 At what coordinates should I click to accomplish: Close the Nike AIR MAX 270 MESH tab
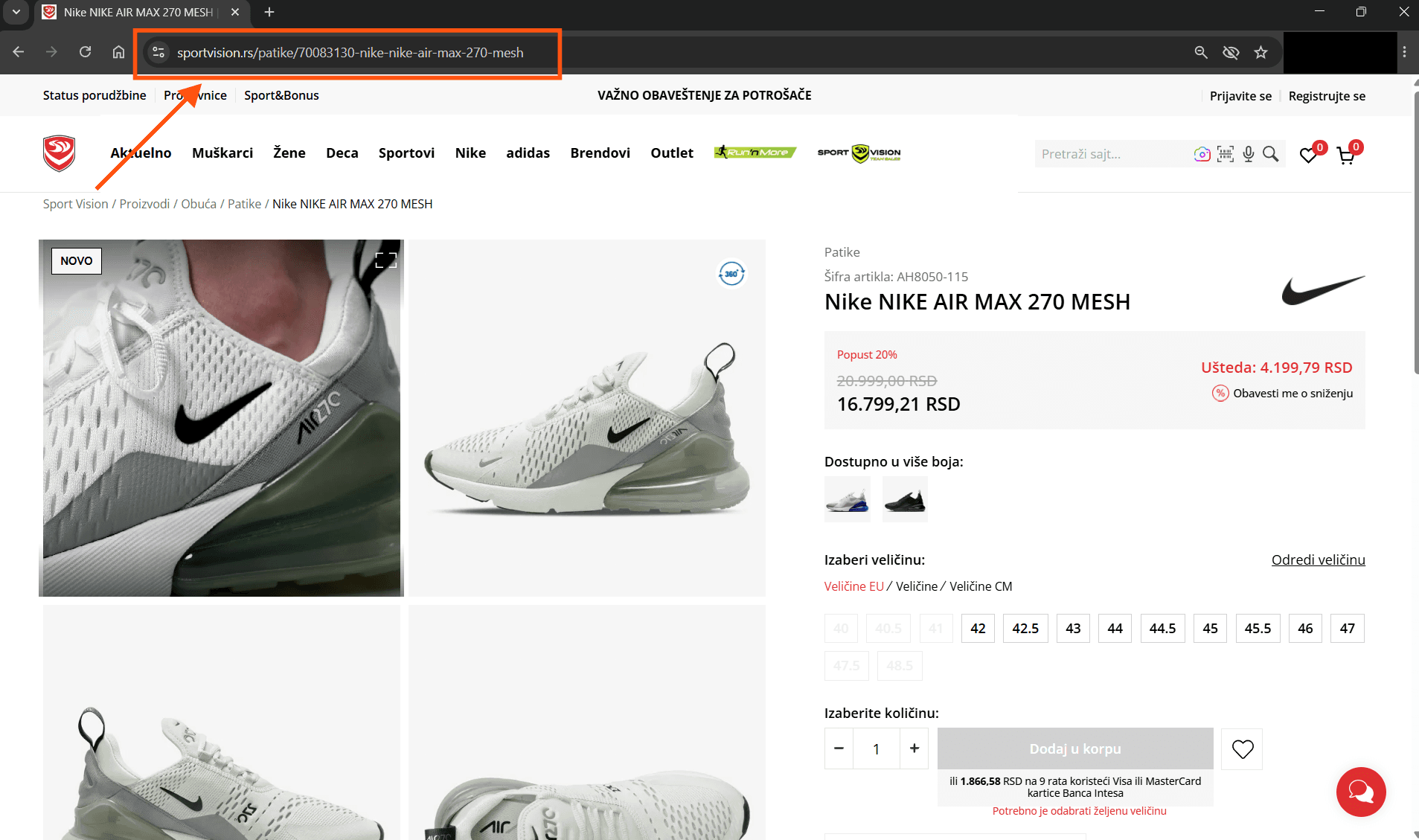(x=235, y=12)
